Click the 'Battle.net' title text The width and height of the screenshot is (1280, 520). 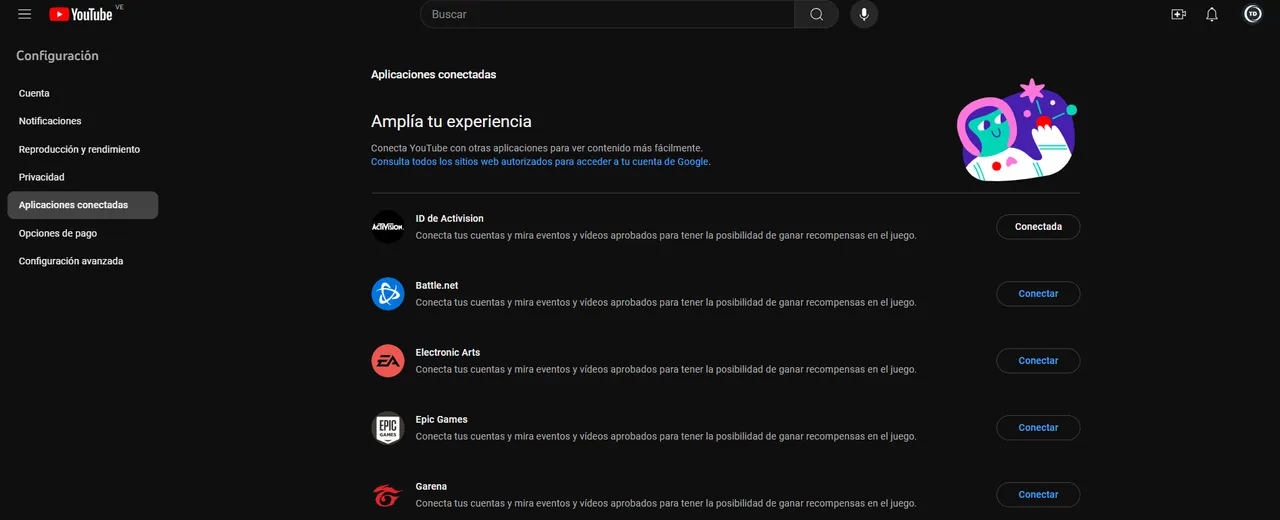coord(437,285)
